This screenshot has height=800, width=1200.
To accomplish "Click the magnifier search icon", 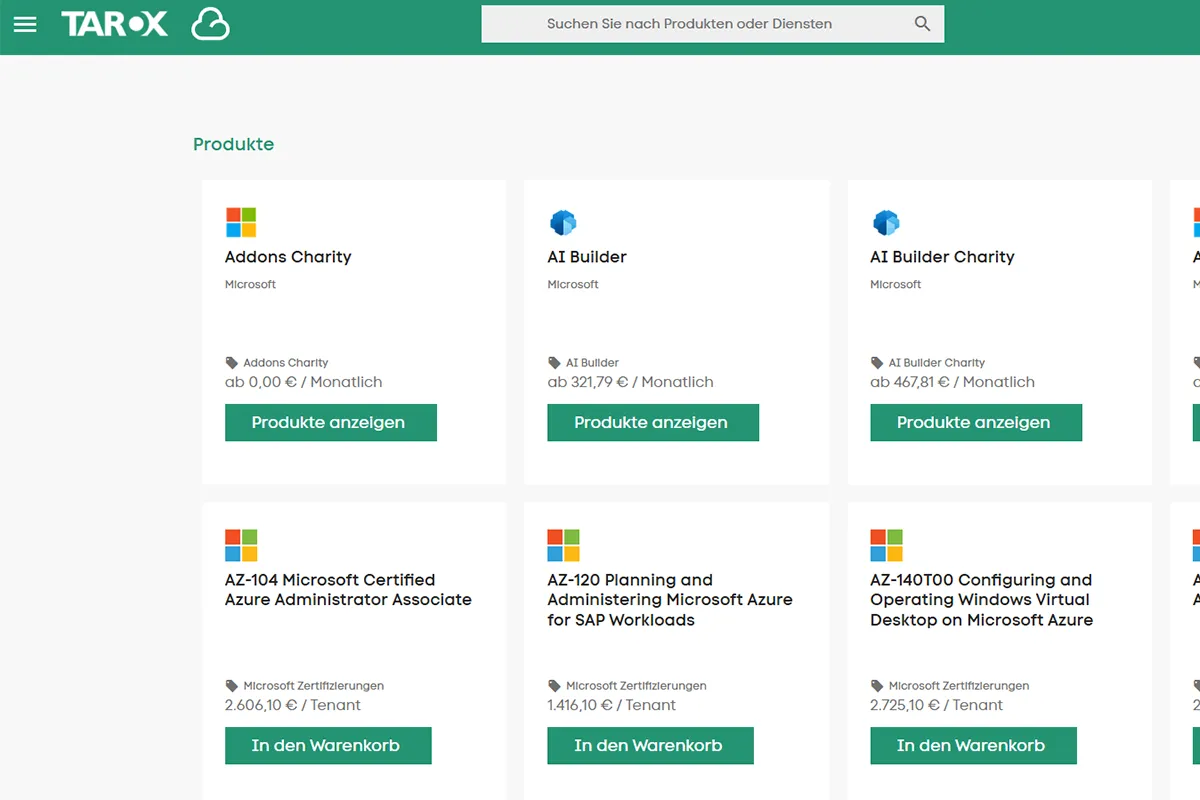I will click(x=922, y=24).
